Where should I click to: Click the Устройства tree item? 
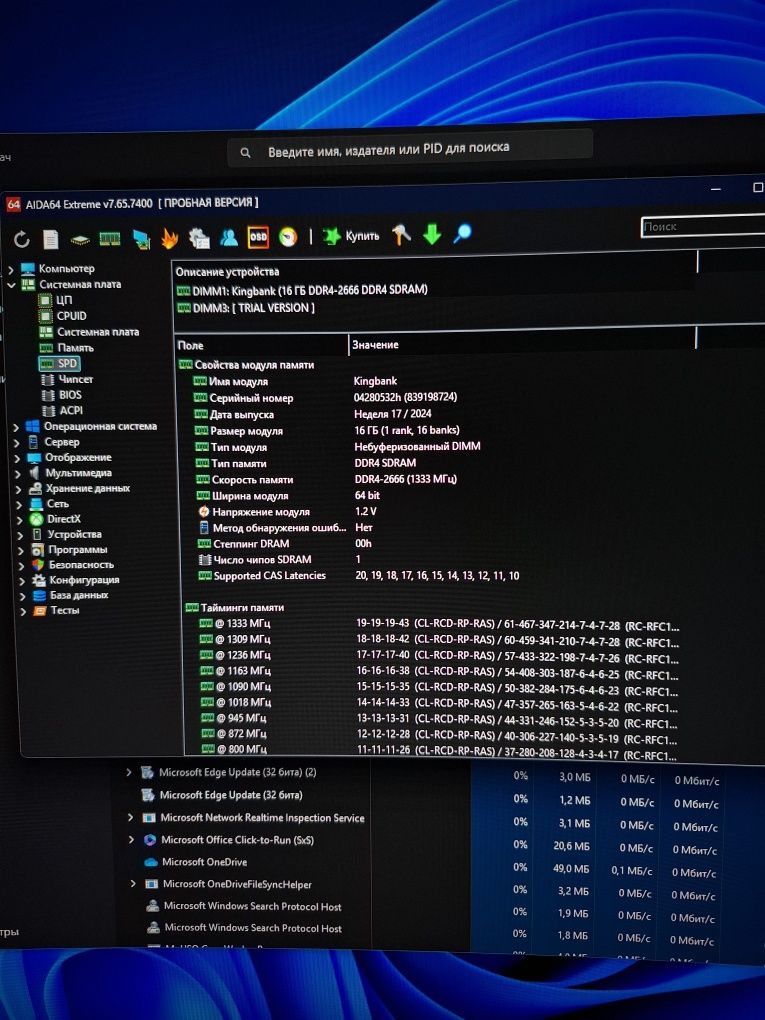click(x=74, y=534)
